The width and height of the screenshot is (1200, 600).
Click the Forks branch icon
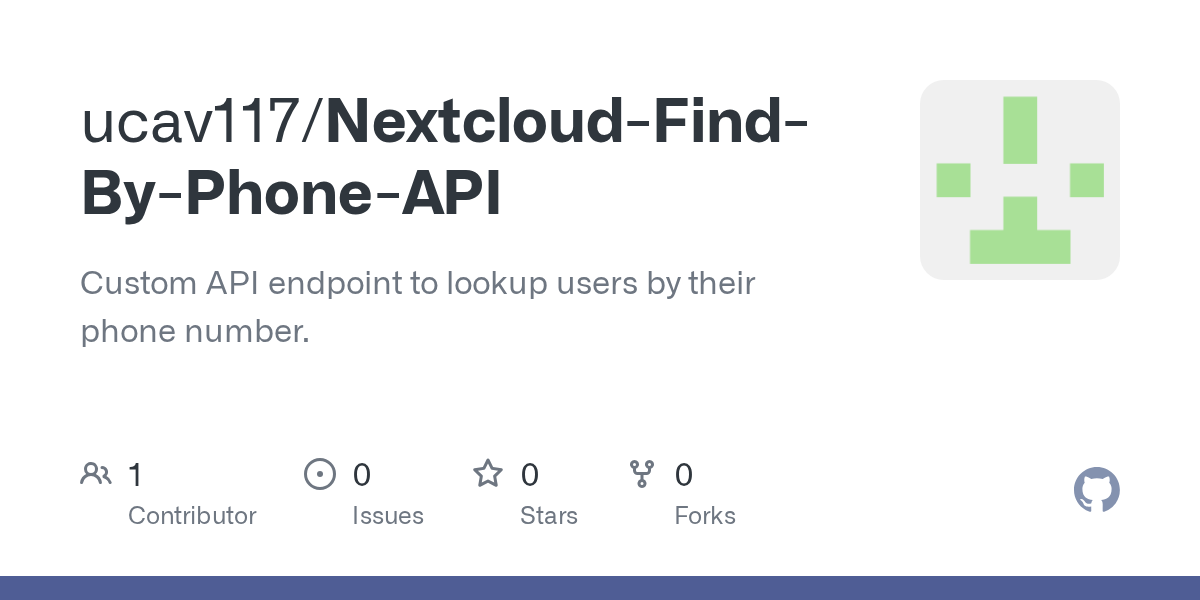641,474
